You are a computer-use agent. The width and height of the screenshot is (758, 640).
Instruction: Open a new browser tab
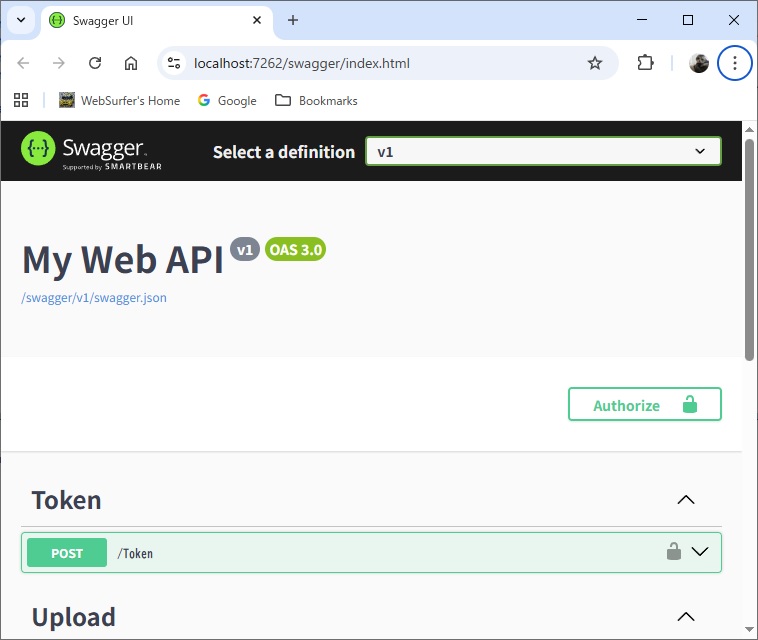[x=292, y=20]
